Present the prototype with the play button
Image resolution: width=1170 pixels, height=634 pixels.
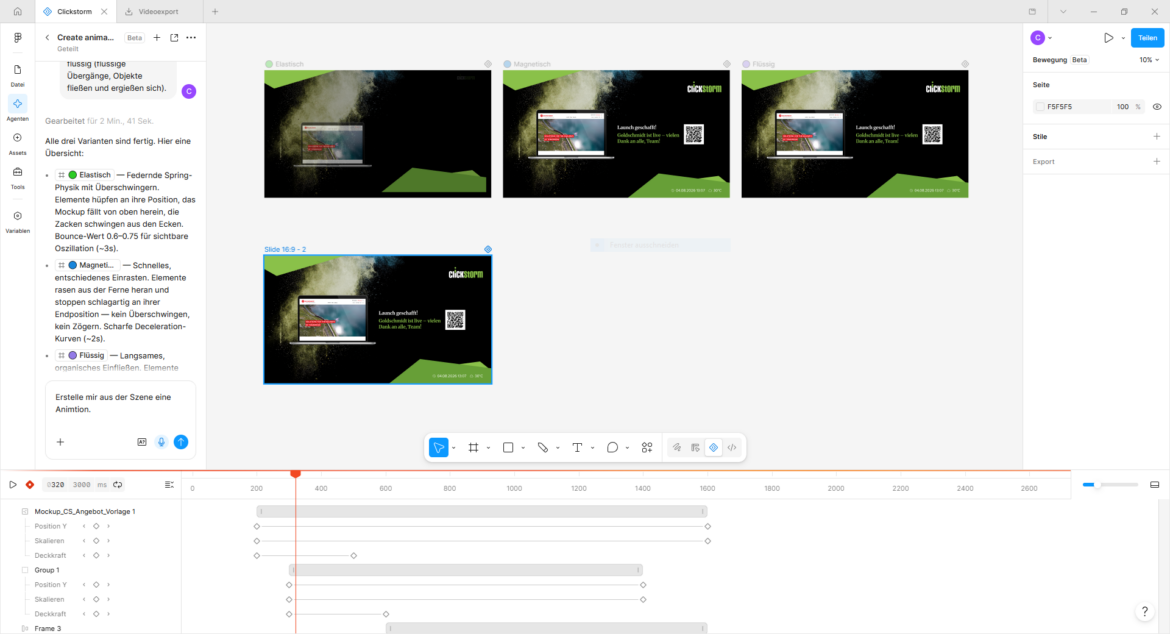[1108, 38]
